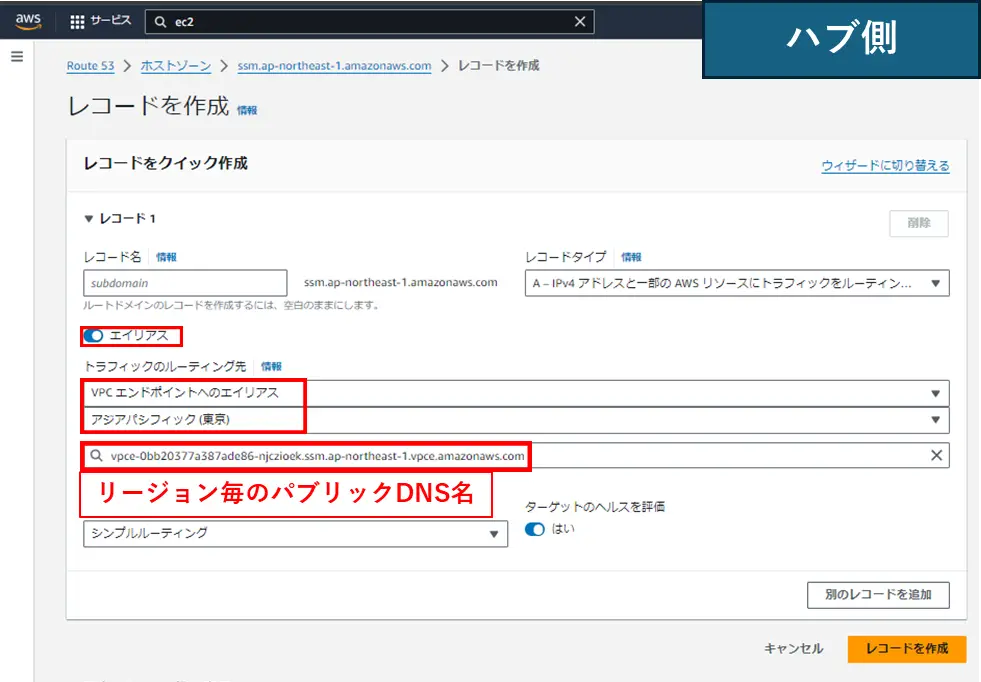Click 情報 link beside レコードタイプ
The width and height of the screenshot is (981, 682).
click(631, 257)
